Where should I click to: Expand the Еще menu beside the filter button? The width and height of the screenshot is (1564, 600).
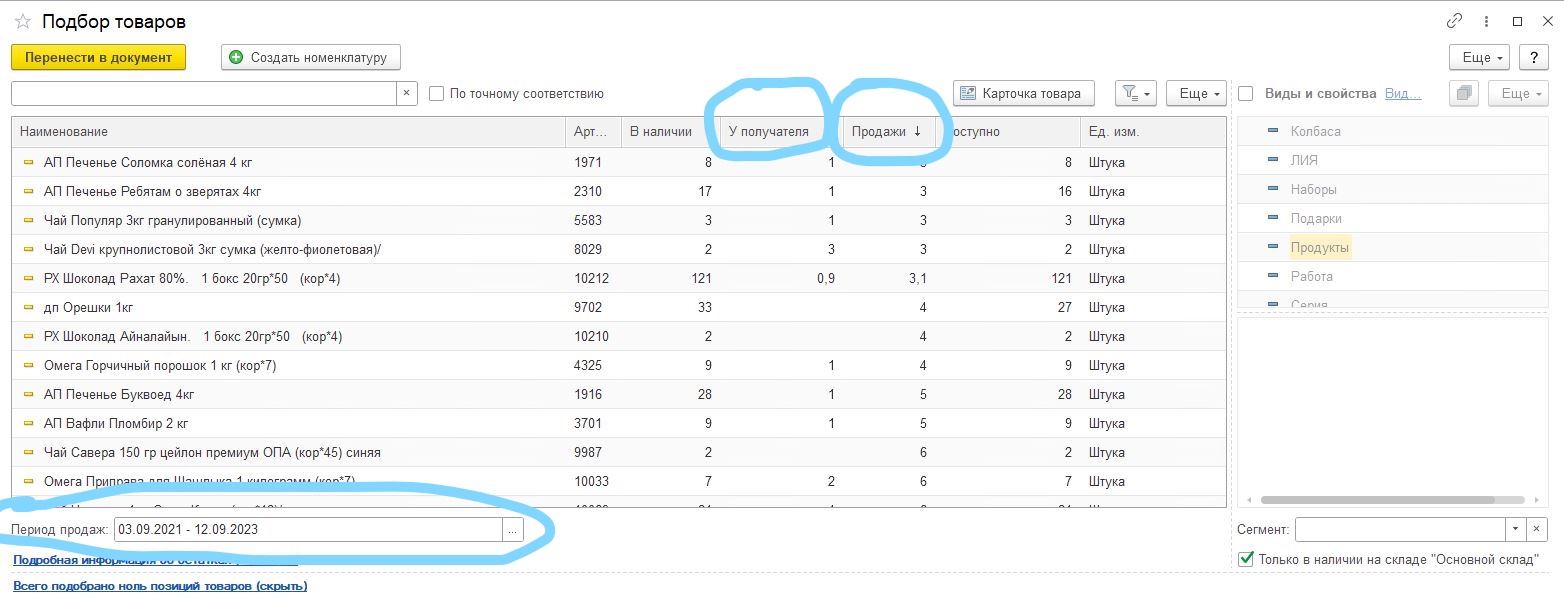point(1196,93)
